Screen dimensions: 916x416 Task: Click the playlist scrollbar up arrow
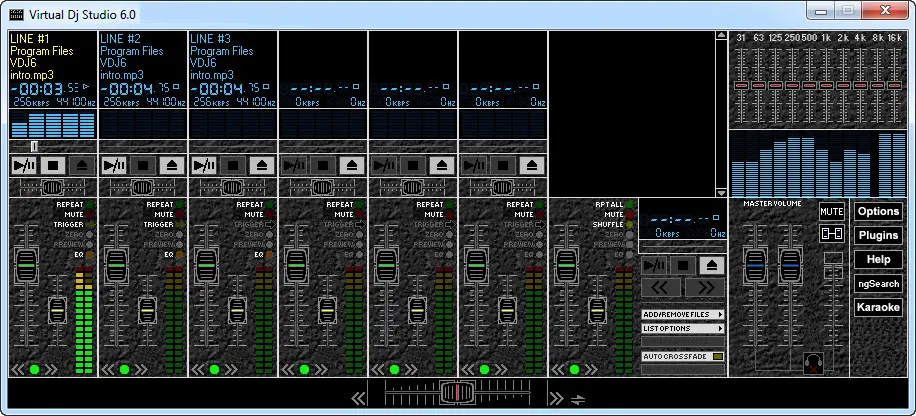721,36
